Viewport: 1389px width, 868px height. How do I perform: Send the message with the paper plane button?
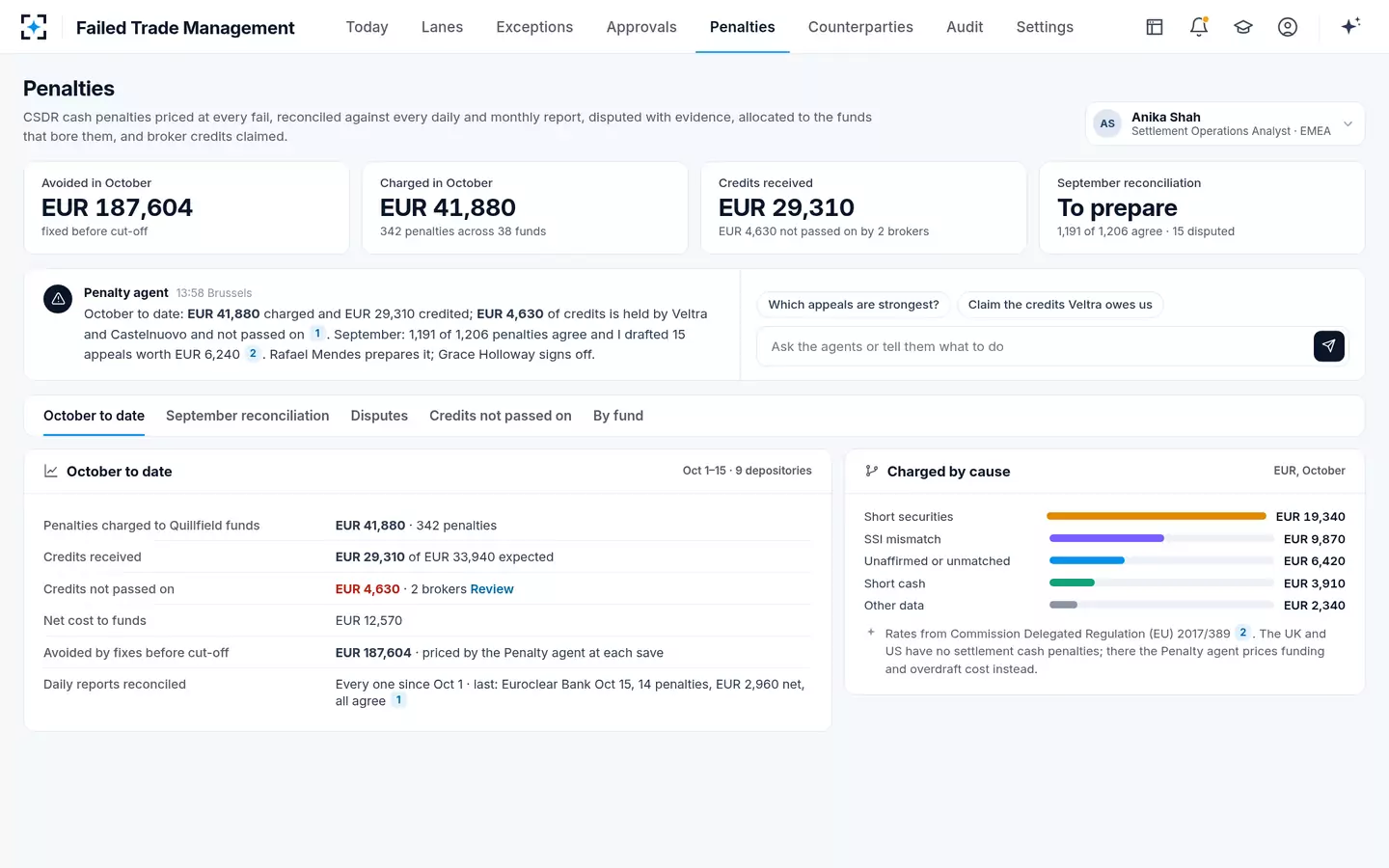[x=1329, y=346]
